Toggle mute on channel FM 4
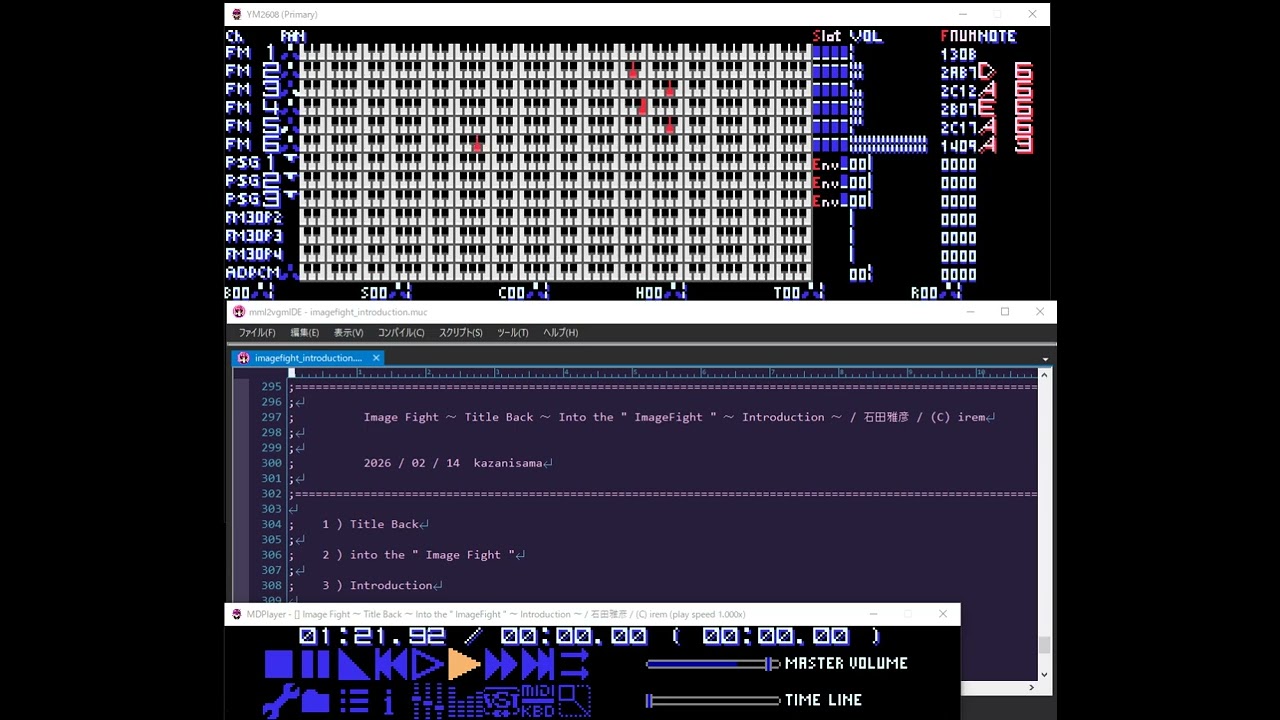The width and height of the screenshot is (1280, 720). tap(251, 107)
